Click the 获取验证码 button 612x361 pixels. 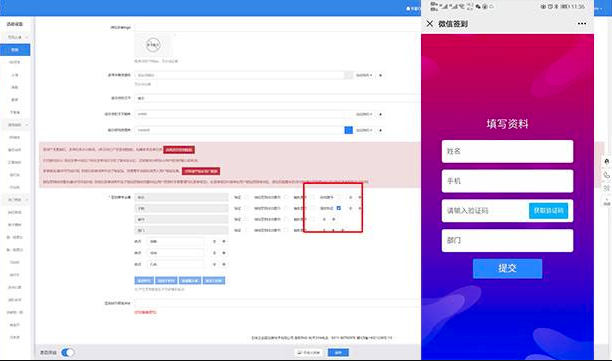click(548, 211)
